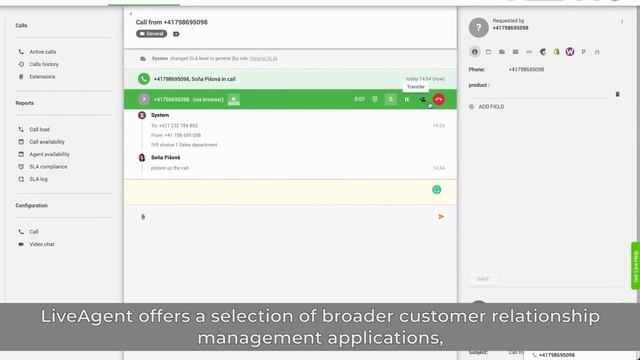
Task: Click the phone value +41798695098 in contact details
Action: click(526, 69)
